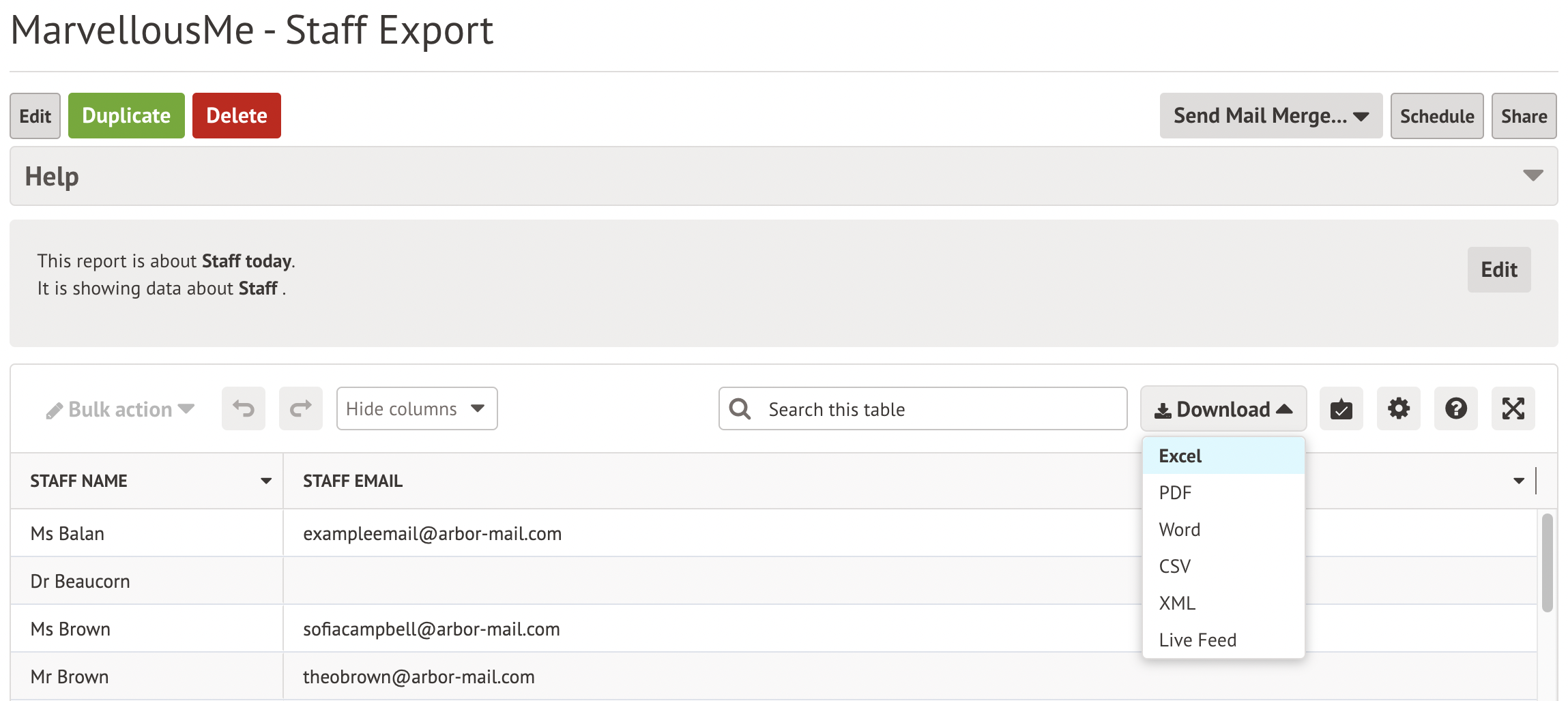Open the Hide columns dropdown
This screenshot has width=1568, height=701.
click(x=416, y=408)
